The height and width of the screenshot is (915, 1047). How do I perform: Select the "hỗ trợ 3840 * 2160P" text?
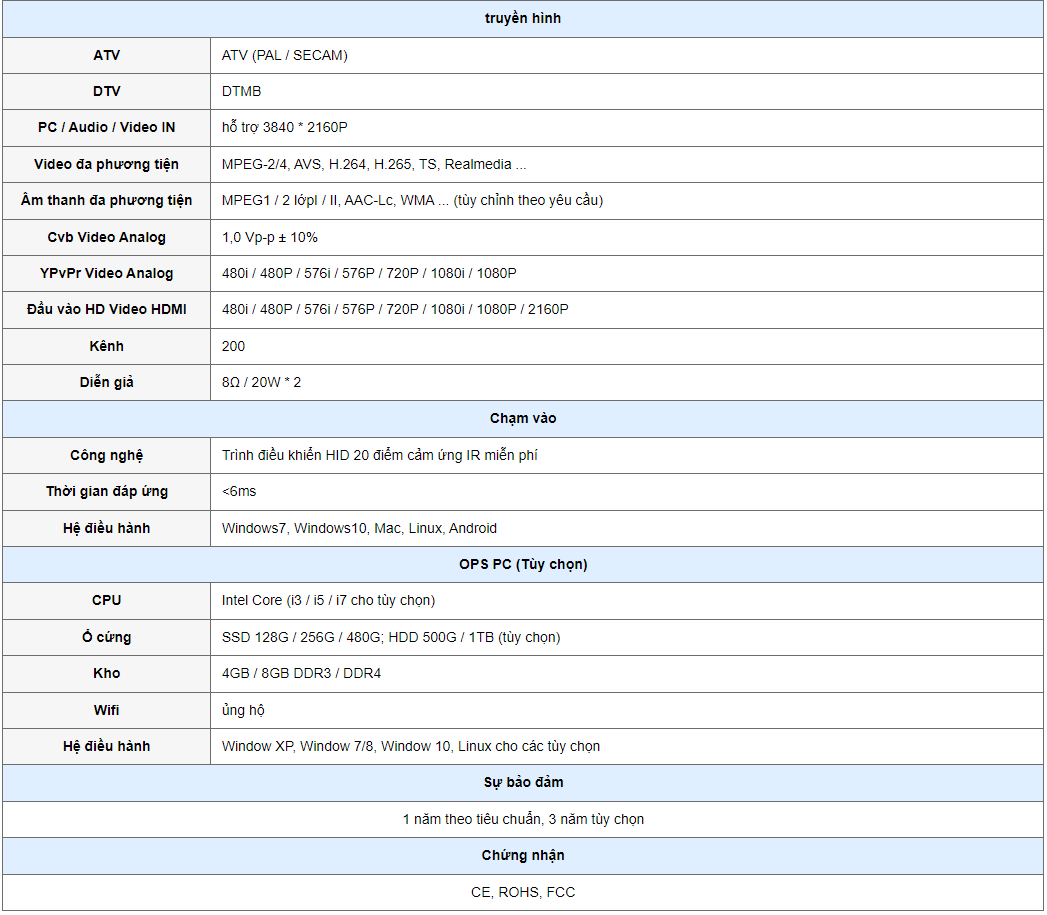tap(284, 127)
